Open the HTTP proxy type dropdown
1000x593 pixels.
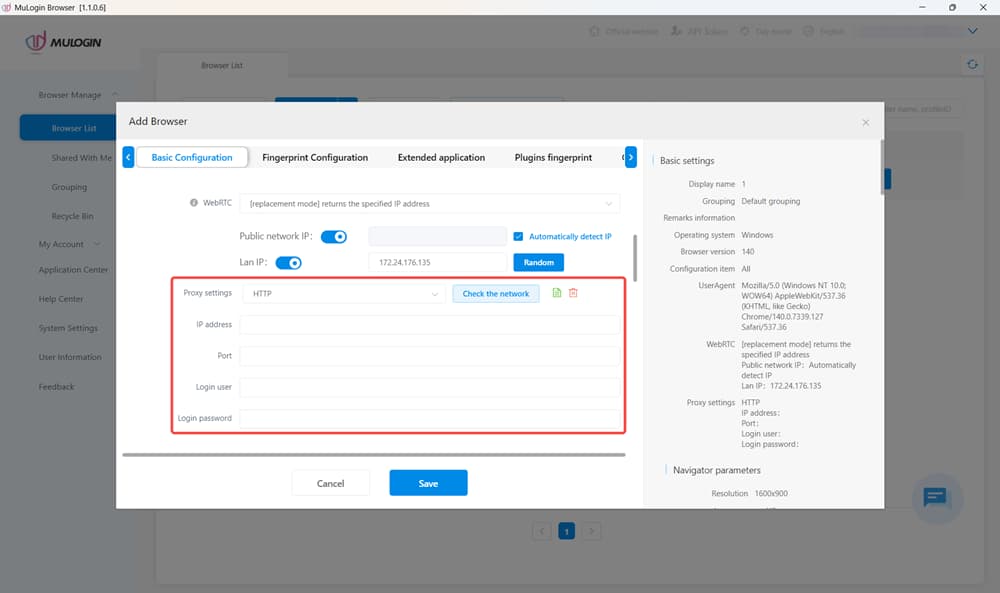tap(345, 293)
